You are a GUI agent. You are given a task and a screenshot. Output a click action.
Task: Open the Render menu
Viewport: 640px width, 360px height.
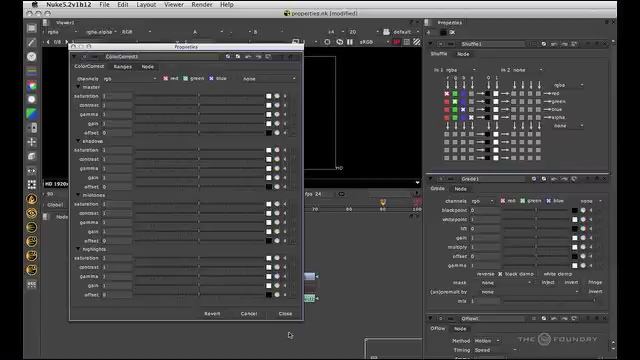click(x=202, y=4)
